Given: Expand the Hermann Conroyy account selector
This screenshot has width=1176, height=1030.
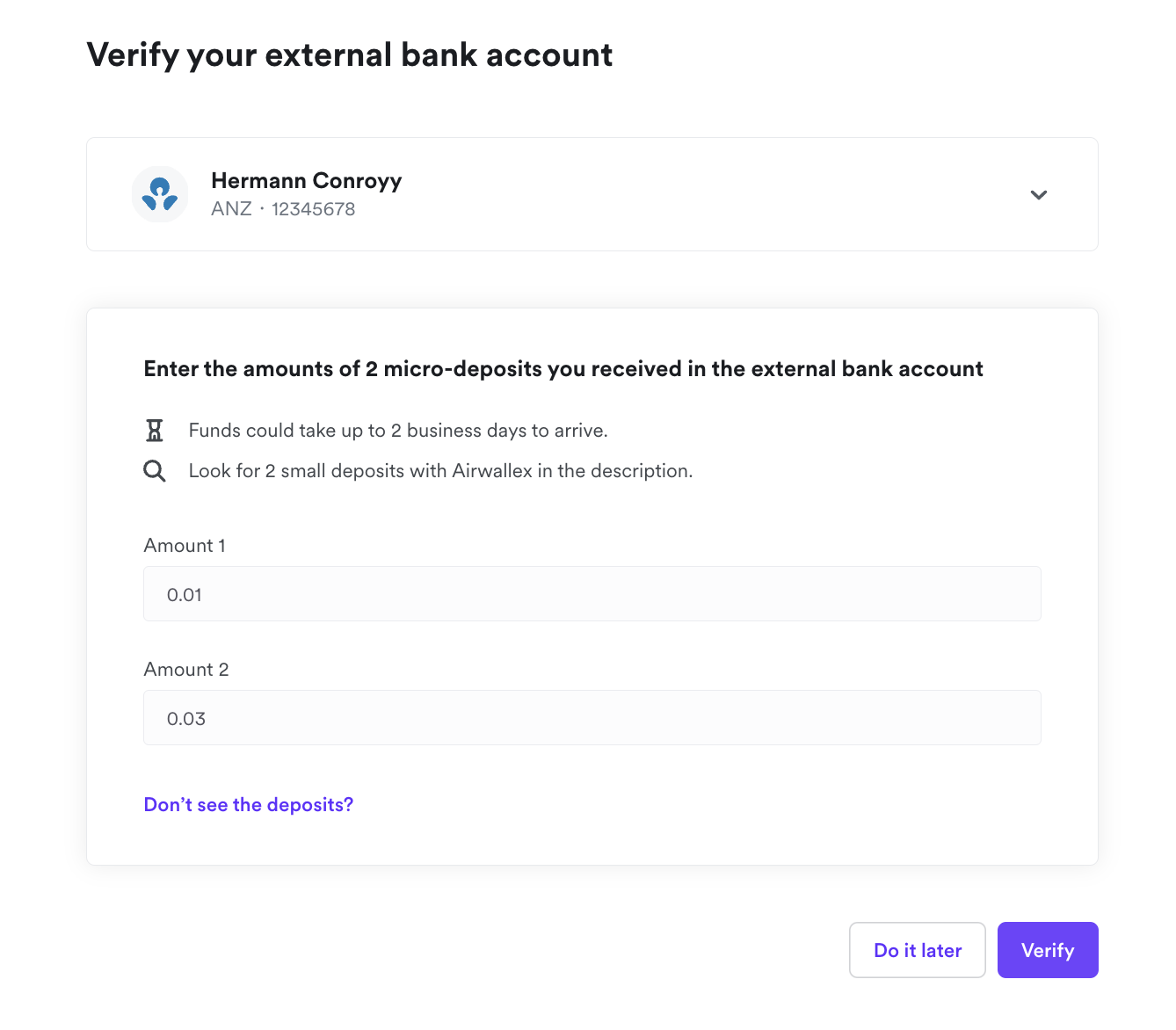Looking at the screenshot, I should pyautogui.click(x=1039, y=194).
